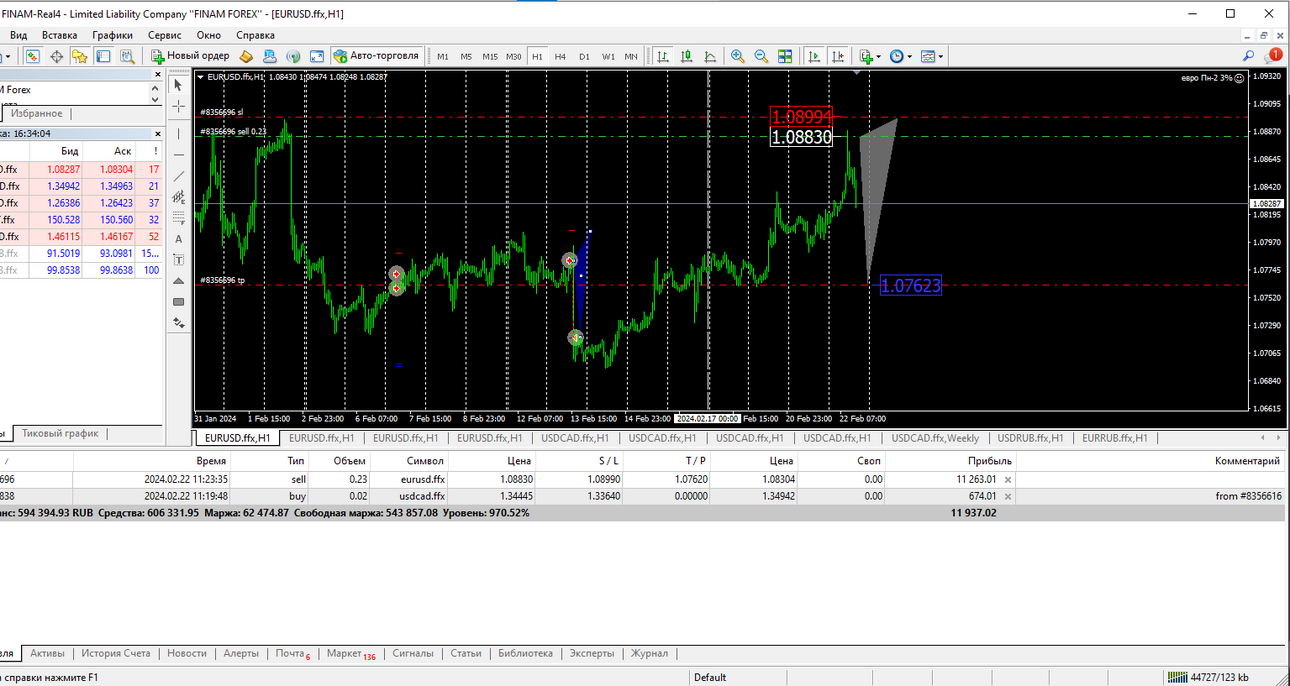Switch chart display to candlesticks
The width and height of the screenshot is (1290, 686).
pos(686,56)
